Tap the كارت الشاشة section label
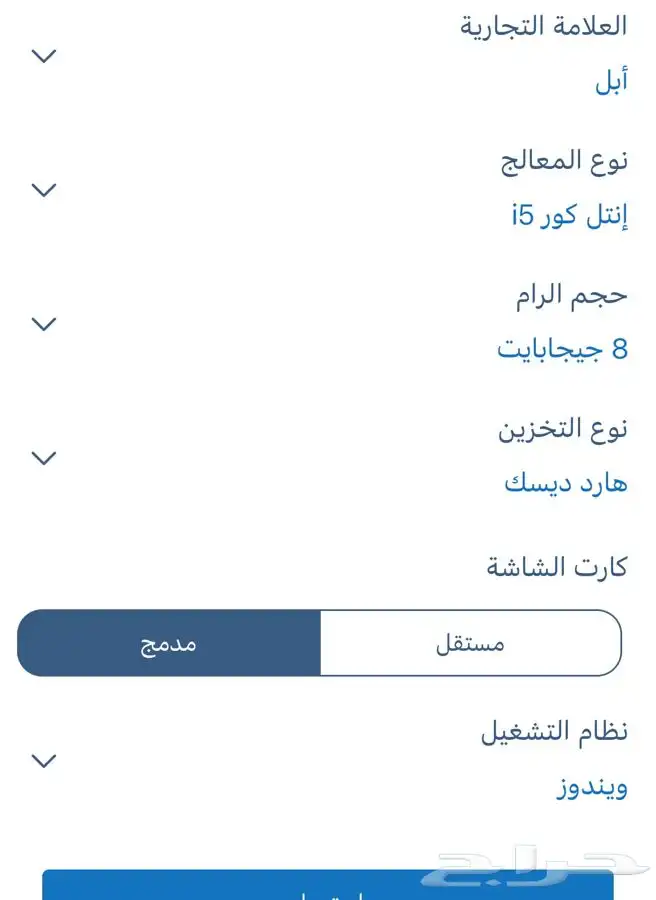656x900 pixels. [557, 567]
